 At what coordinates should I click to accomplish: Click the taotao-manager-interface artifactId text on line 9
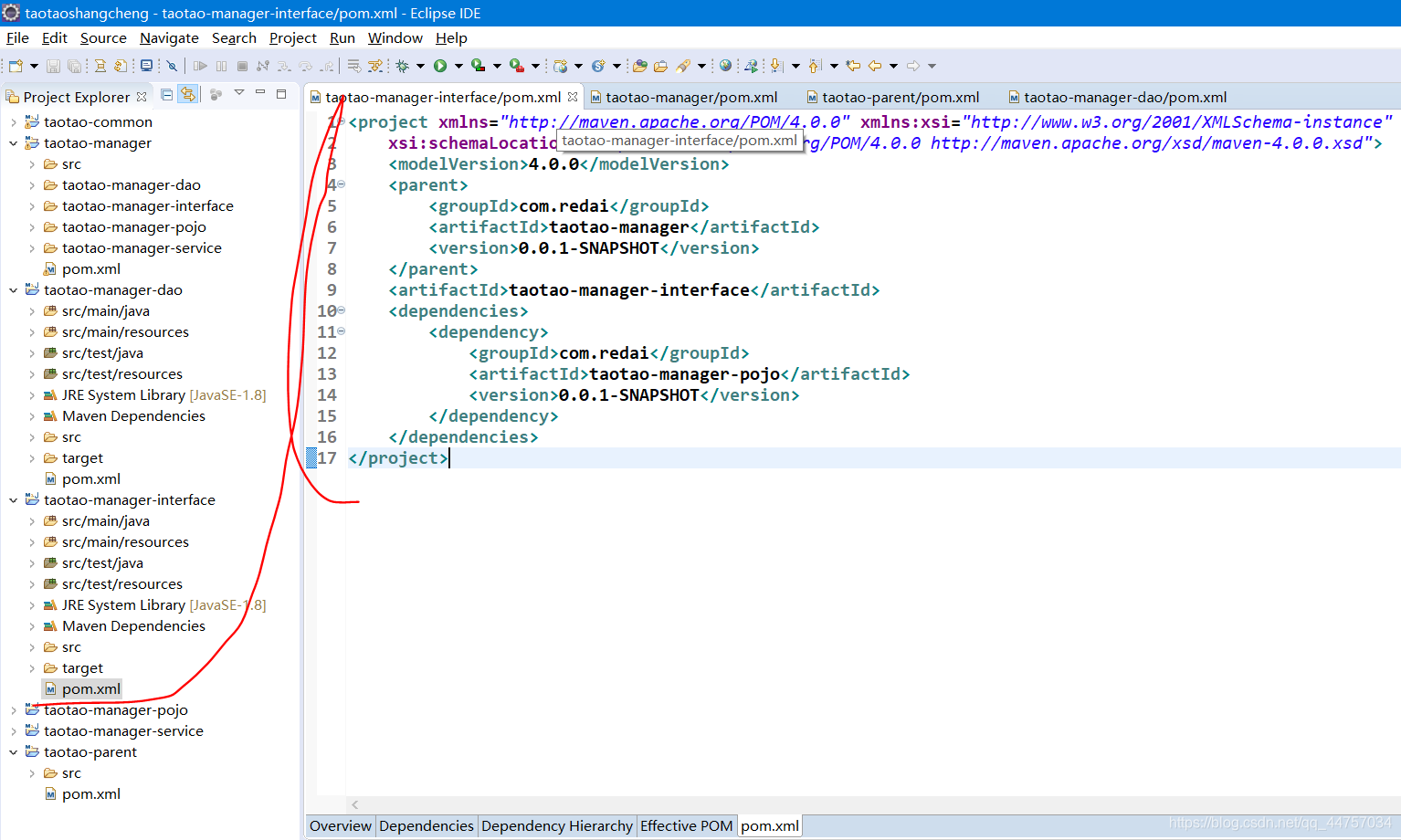click(x=629, y=290)
